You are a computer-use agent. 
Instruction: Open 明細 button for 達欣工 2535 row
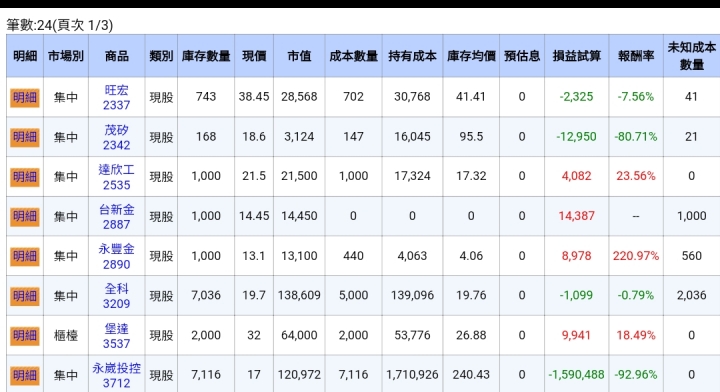[x=25, y=177]
